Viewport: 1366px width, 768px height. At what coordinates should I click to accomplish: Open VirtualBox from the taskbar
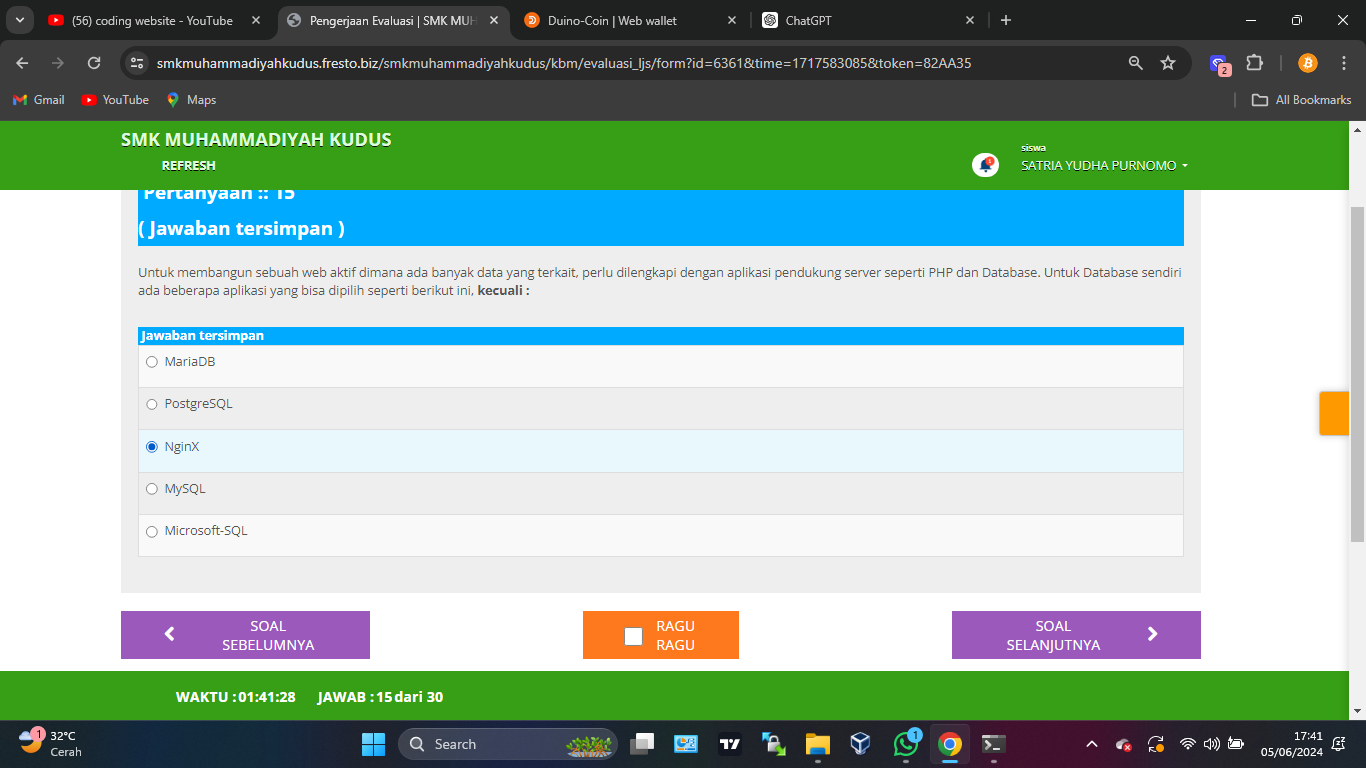click(x=861, y=744)
